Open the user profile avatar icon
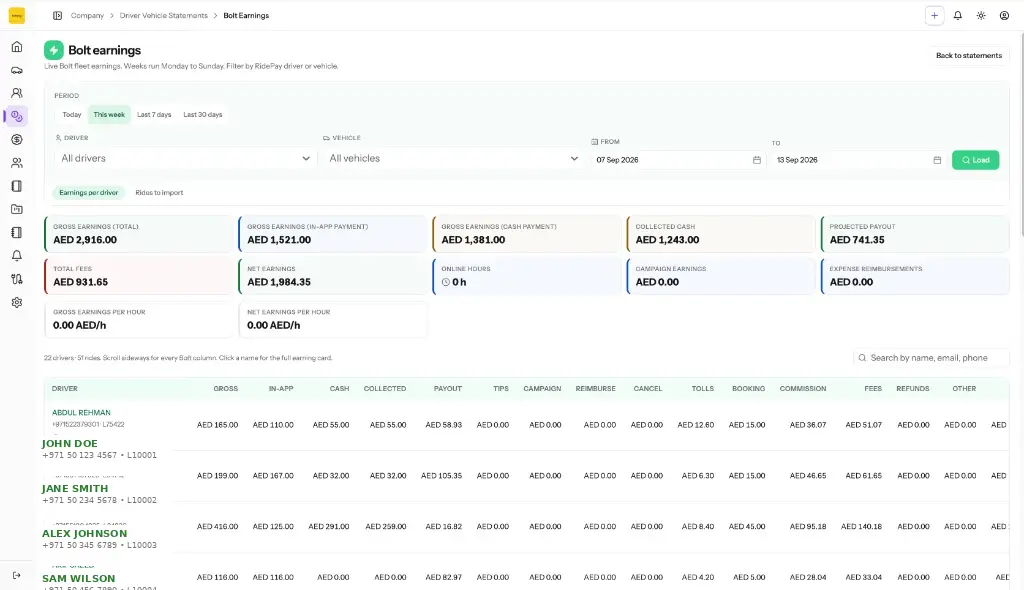 tap(1004, 16)
